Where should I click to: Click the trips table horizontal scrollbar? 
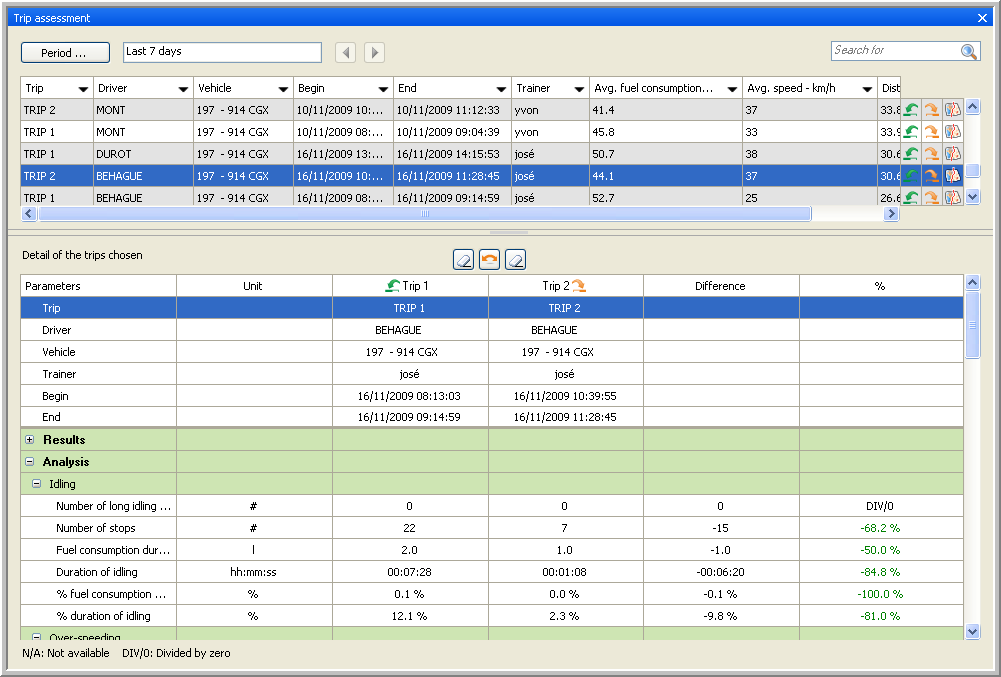(x=424, y=214)
